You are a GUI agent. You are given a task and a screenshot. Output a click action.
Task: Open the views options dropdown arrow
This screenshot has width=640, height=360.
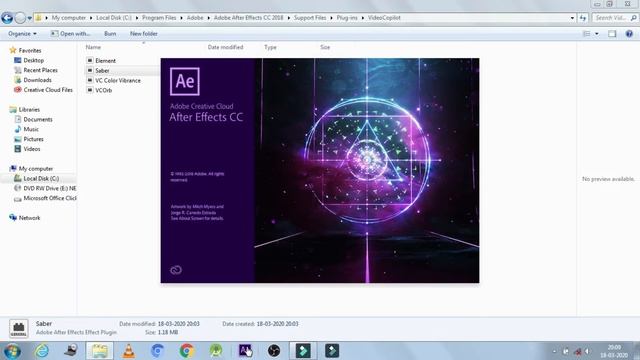597,34
